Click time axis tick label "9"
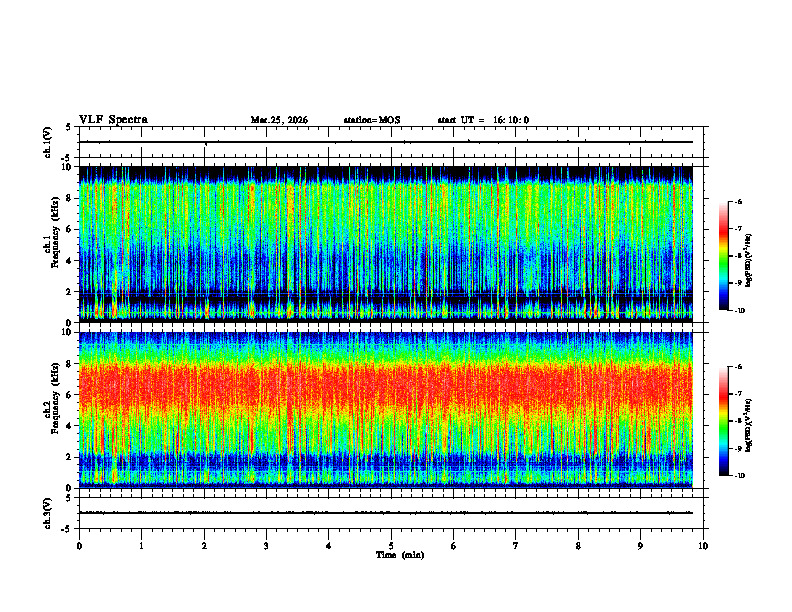 [x=640, y=546]
